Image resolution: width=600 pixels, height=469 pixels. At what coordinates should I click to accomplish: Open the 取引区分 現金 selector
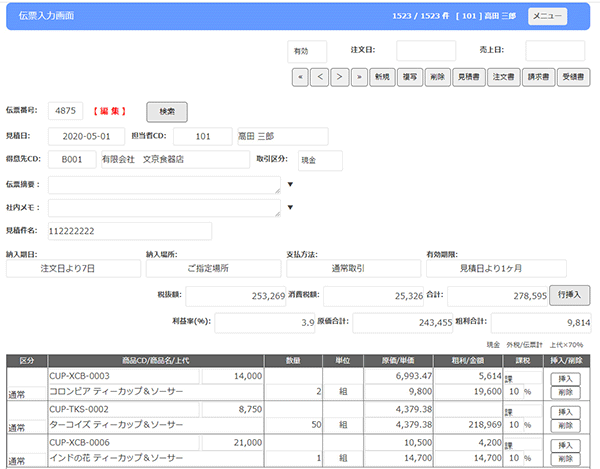point(320,160)
